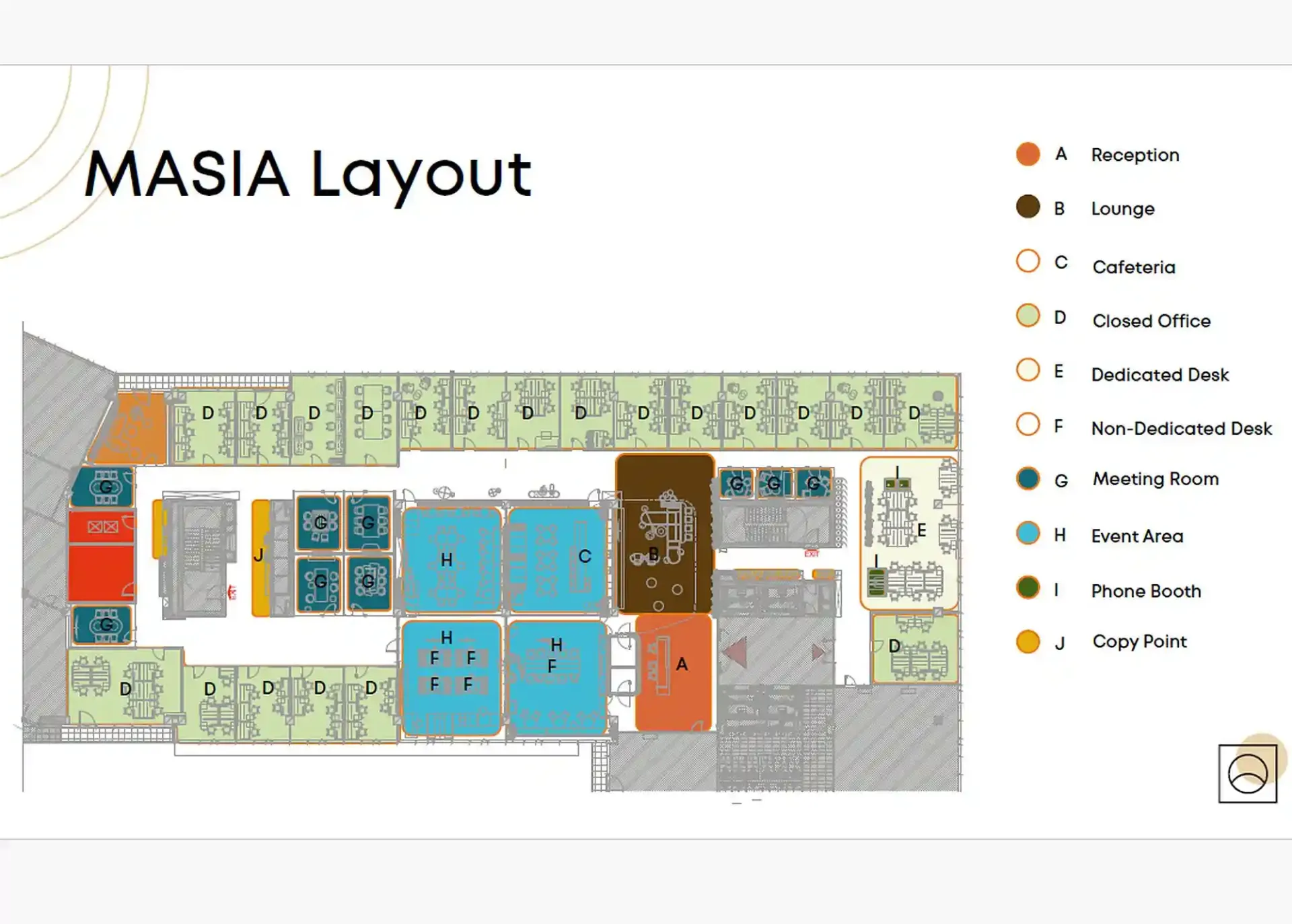The image size is (1292, 924).
Task: Select the 'Phone Booth' legend label
Action: click(1146, 591)
